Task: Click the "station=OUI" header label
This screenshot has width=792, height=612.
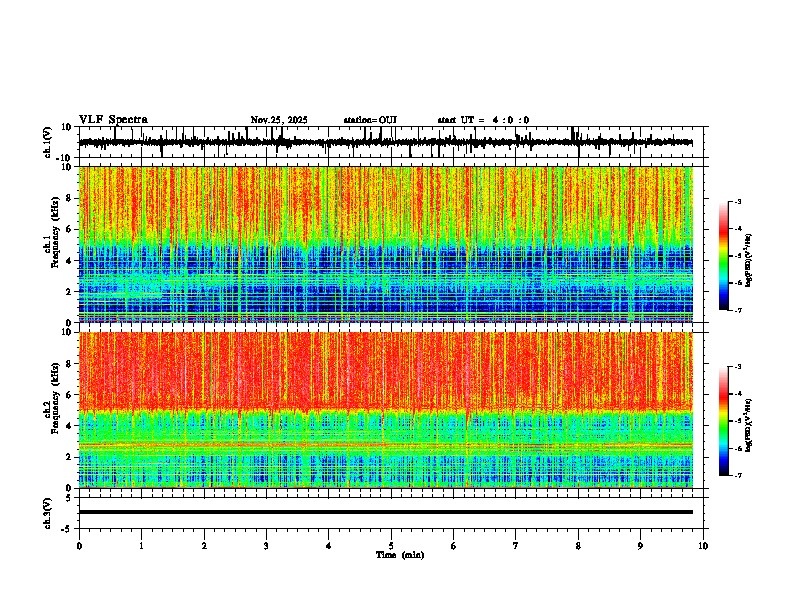Action: click(370, 120)
